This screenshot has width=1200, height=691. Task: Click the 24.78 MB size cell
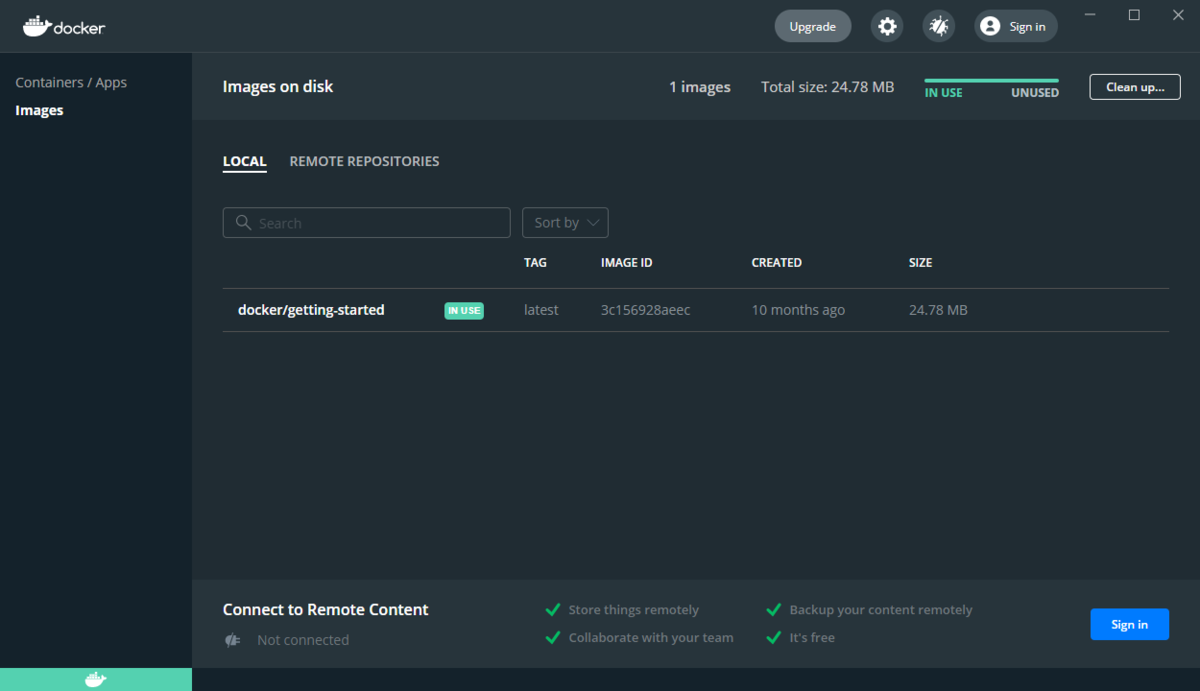point(938,310)
